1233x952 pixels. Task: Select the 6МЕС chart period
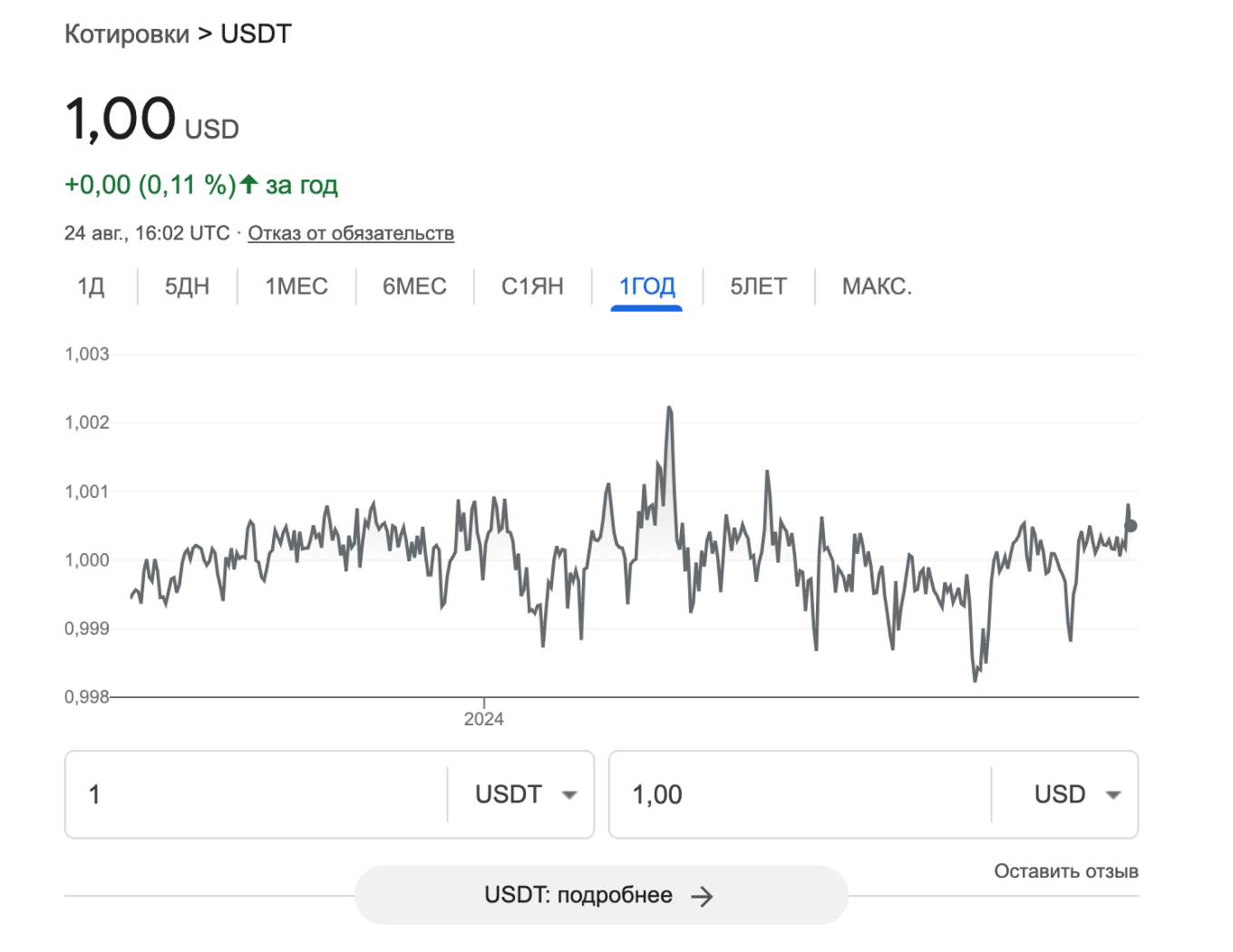coord(414,287)
